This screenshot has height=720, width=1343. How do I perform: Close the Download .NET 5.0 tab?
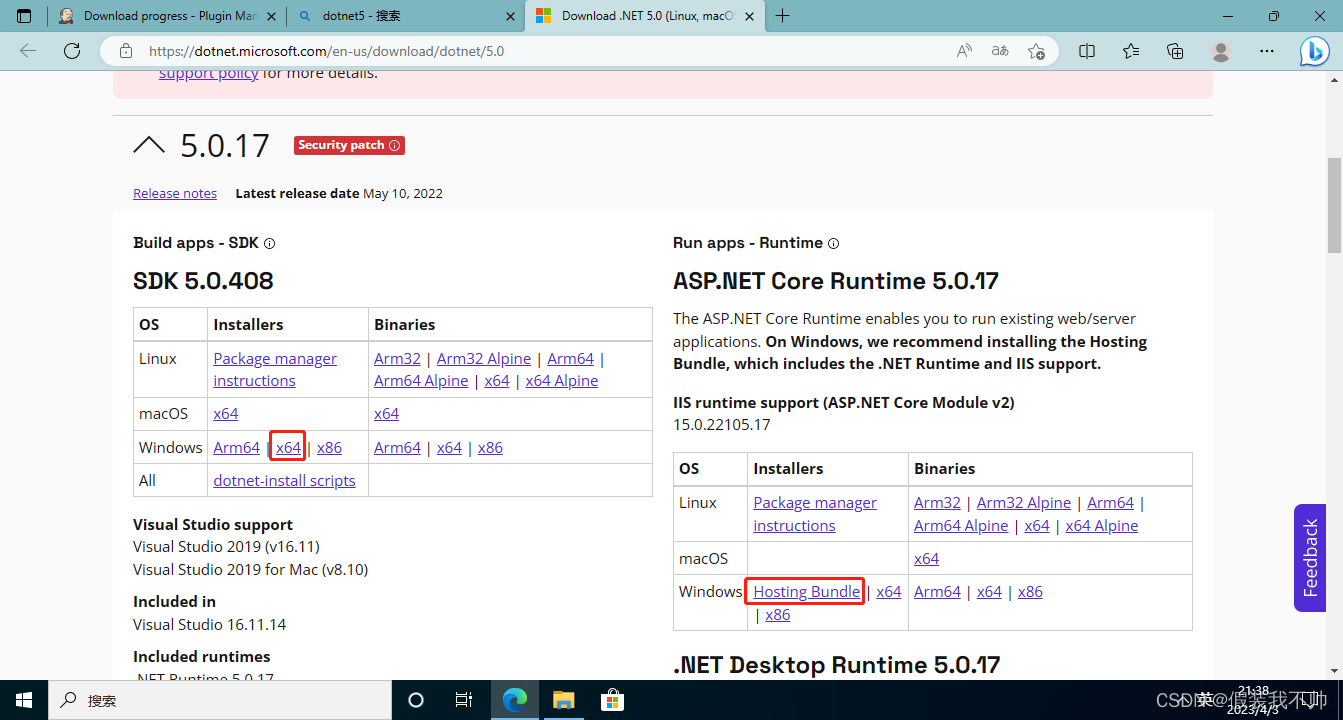(749, 16)
